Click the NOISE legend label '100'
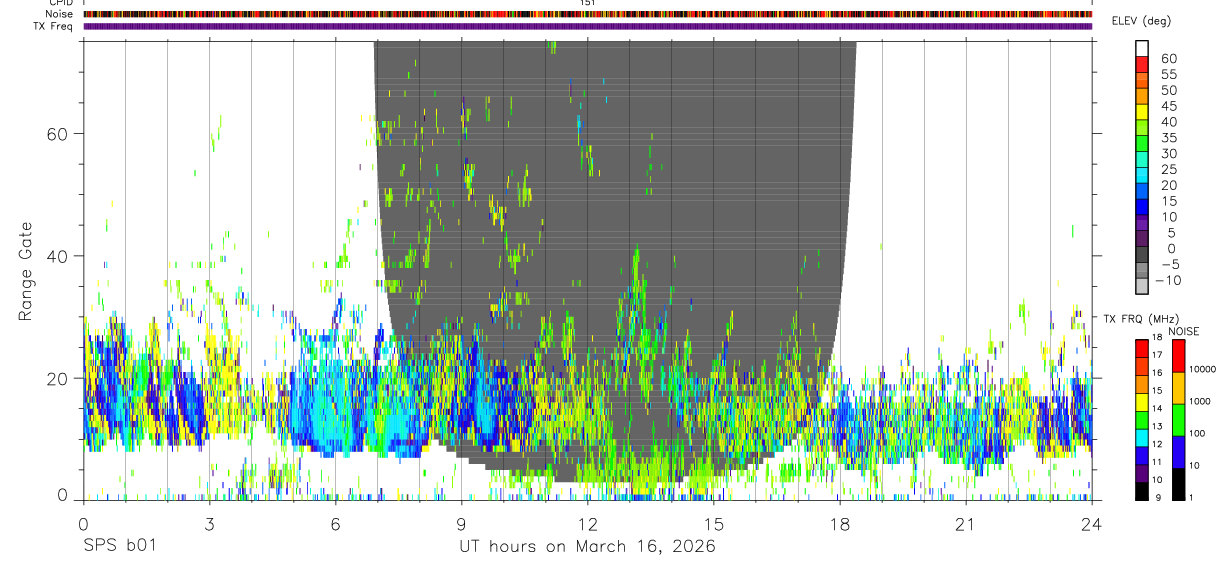 point(1198,433)
